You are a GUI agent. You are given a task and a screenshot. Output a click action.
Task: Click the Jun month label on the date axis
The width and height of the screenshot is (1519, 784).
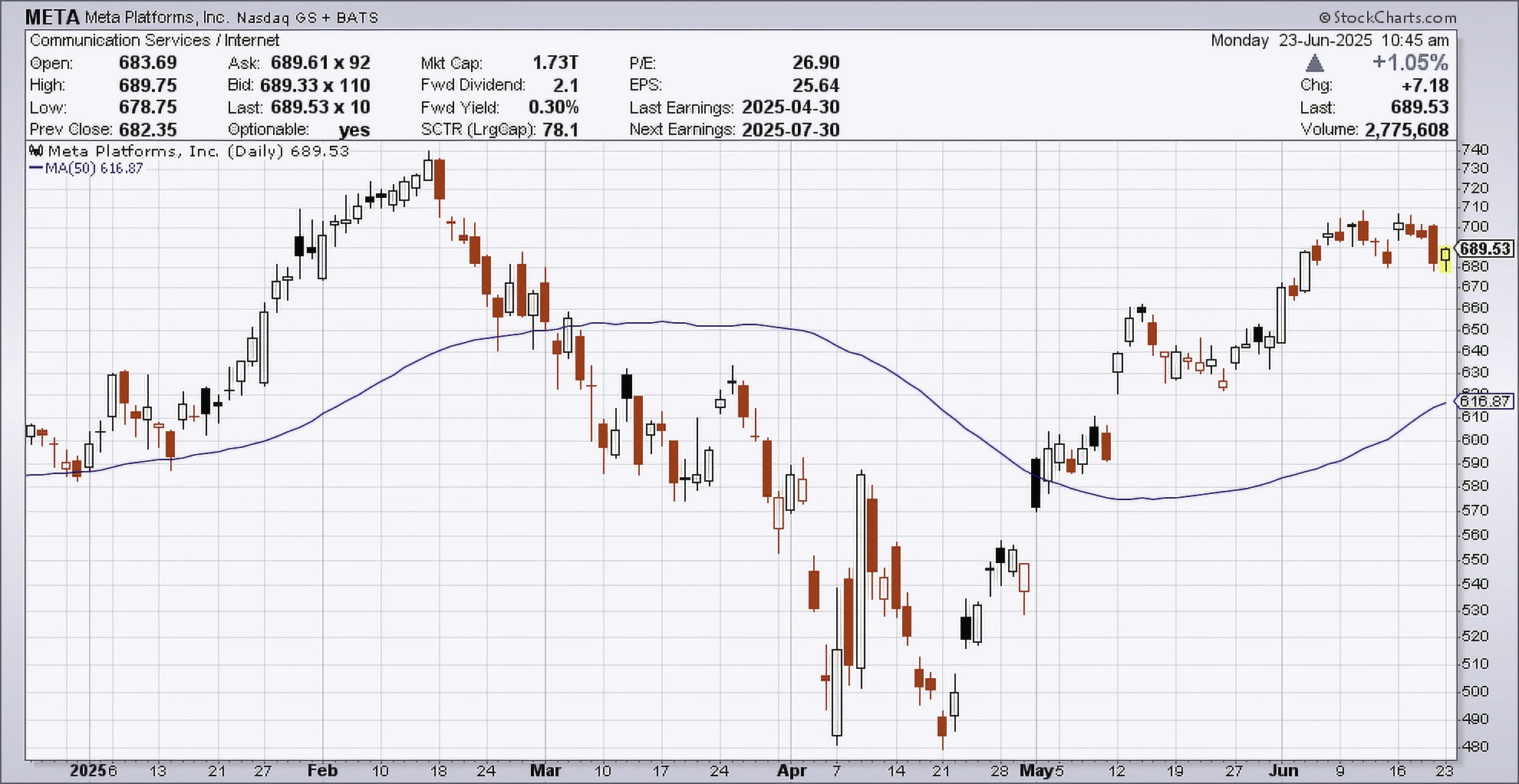click(x=1283, y=770)
